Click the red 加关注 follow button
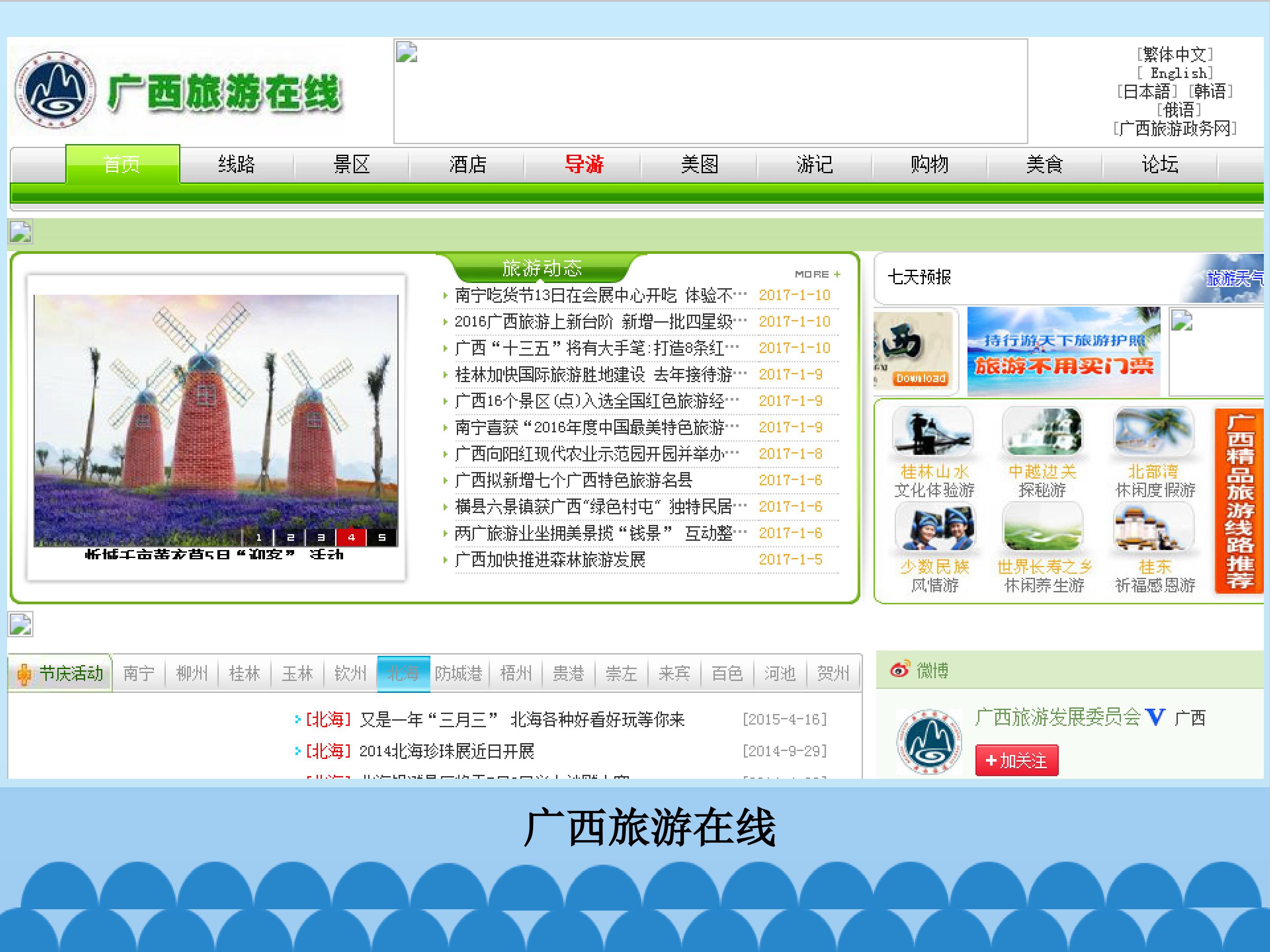The image size is (1270, 952). tap(1016, 761)
